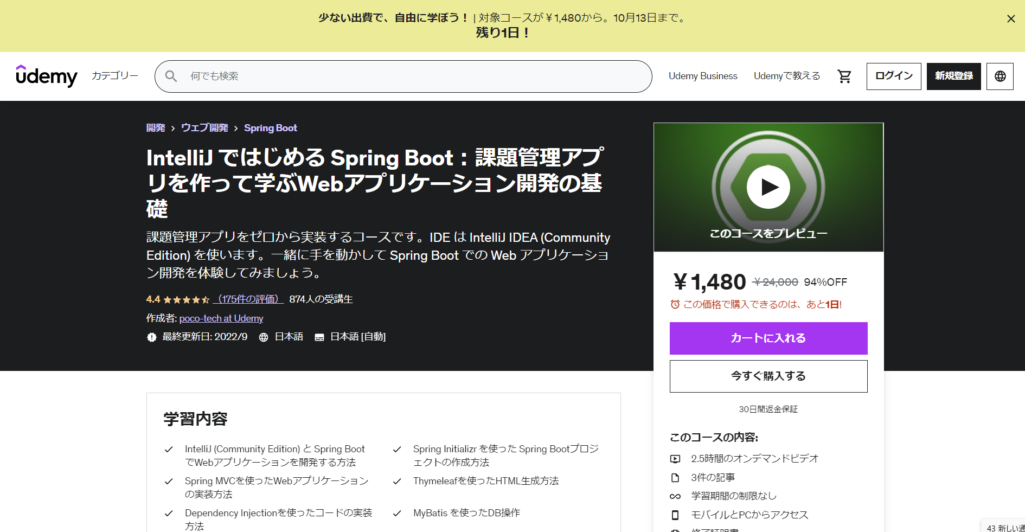The width and height of the screenshot is (1025, 532).
Task: Click the このコースをプレビュー label
Action: pos(768,233)
